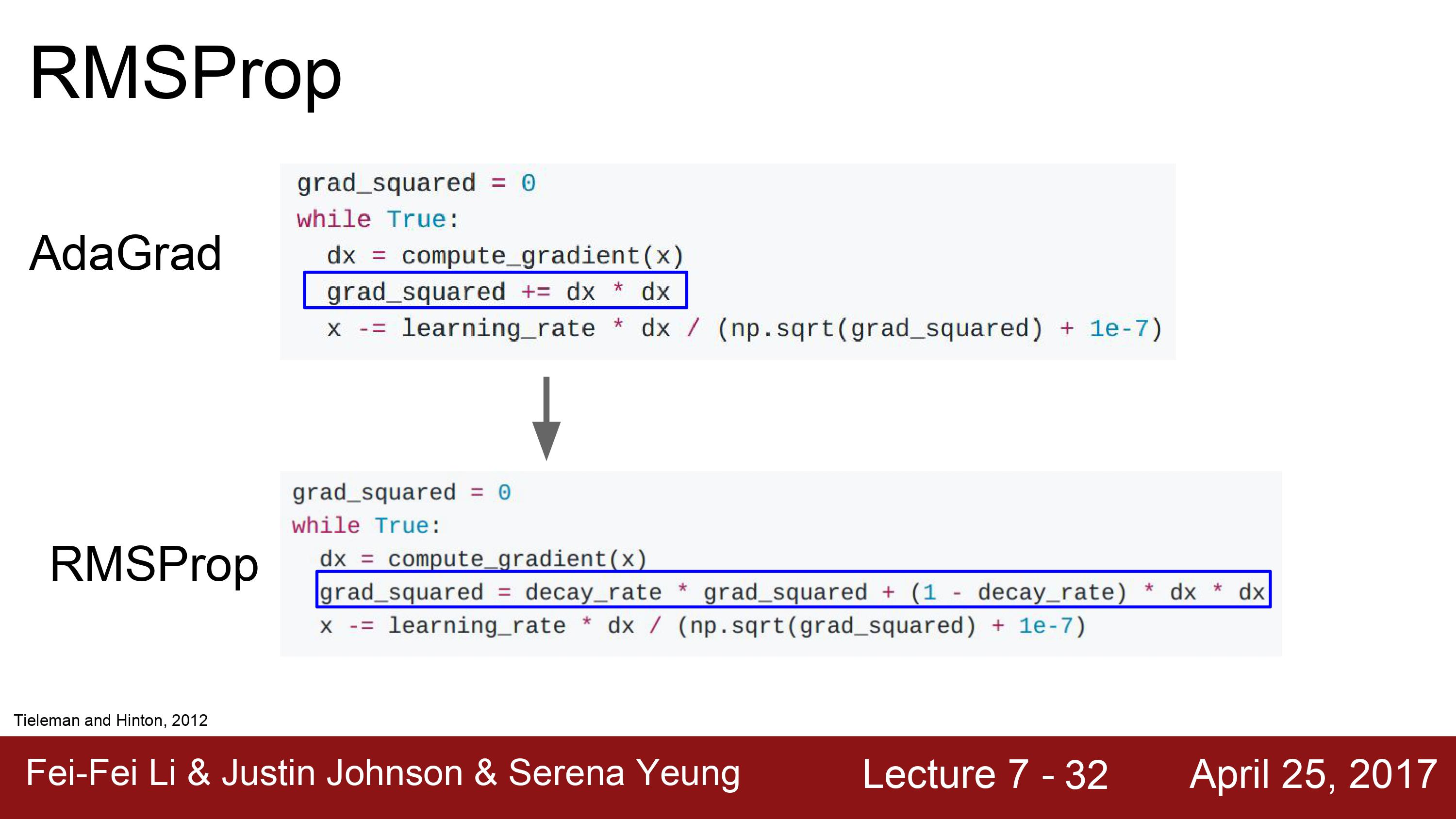The height and width of the screenshot is (819, 1456).
Task: Click 'grad_squared = 0' in the bottom code block
Action: [401, 493]
